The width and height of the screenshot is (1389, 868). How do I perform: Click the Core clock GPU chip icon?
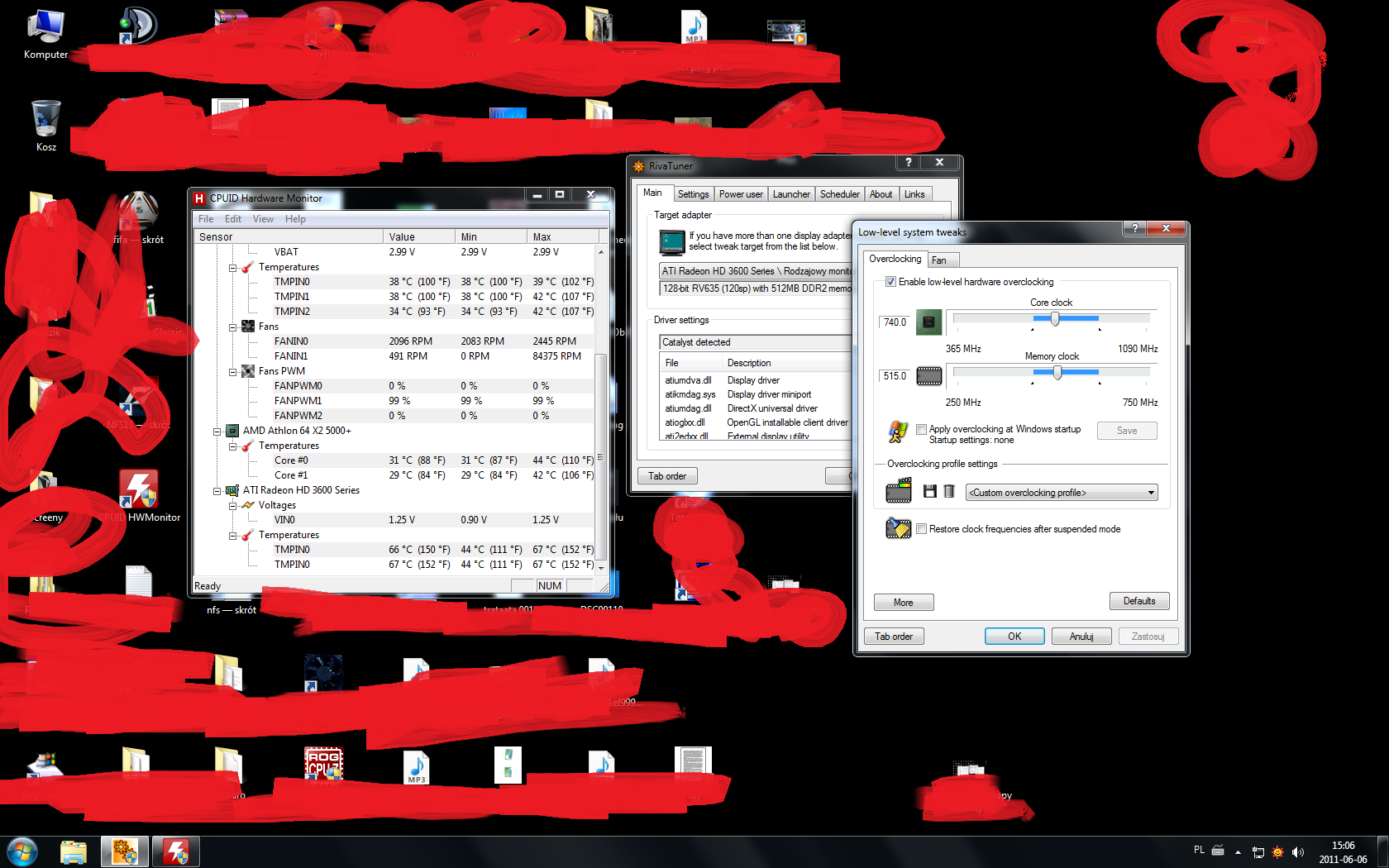point(928,322)
